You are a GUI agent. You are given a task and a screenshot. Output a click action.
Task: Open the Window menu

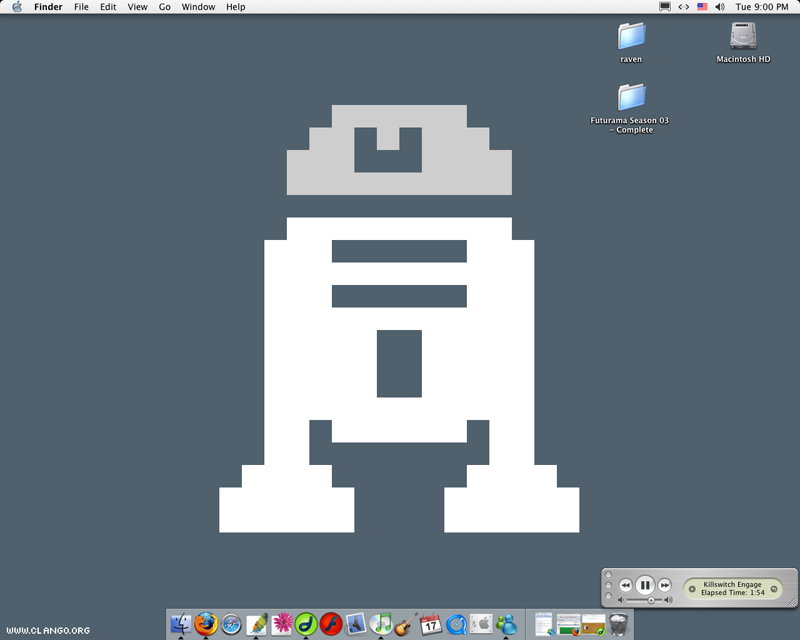click(198, 7)
